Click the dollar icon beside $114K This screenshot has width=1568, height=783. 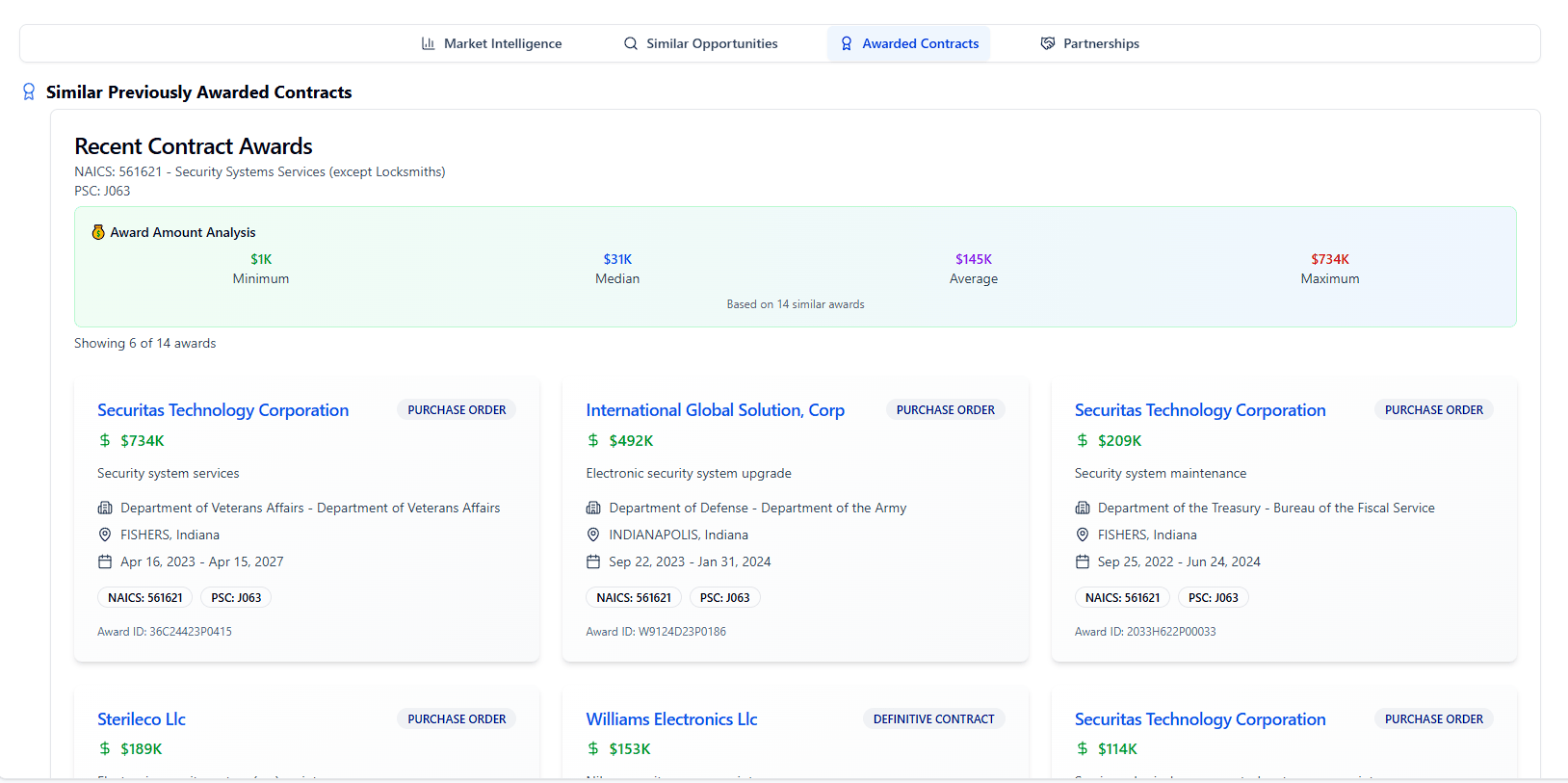(1083, 748)
